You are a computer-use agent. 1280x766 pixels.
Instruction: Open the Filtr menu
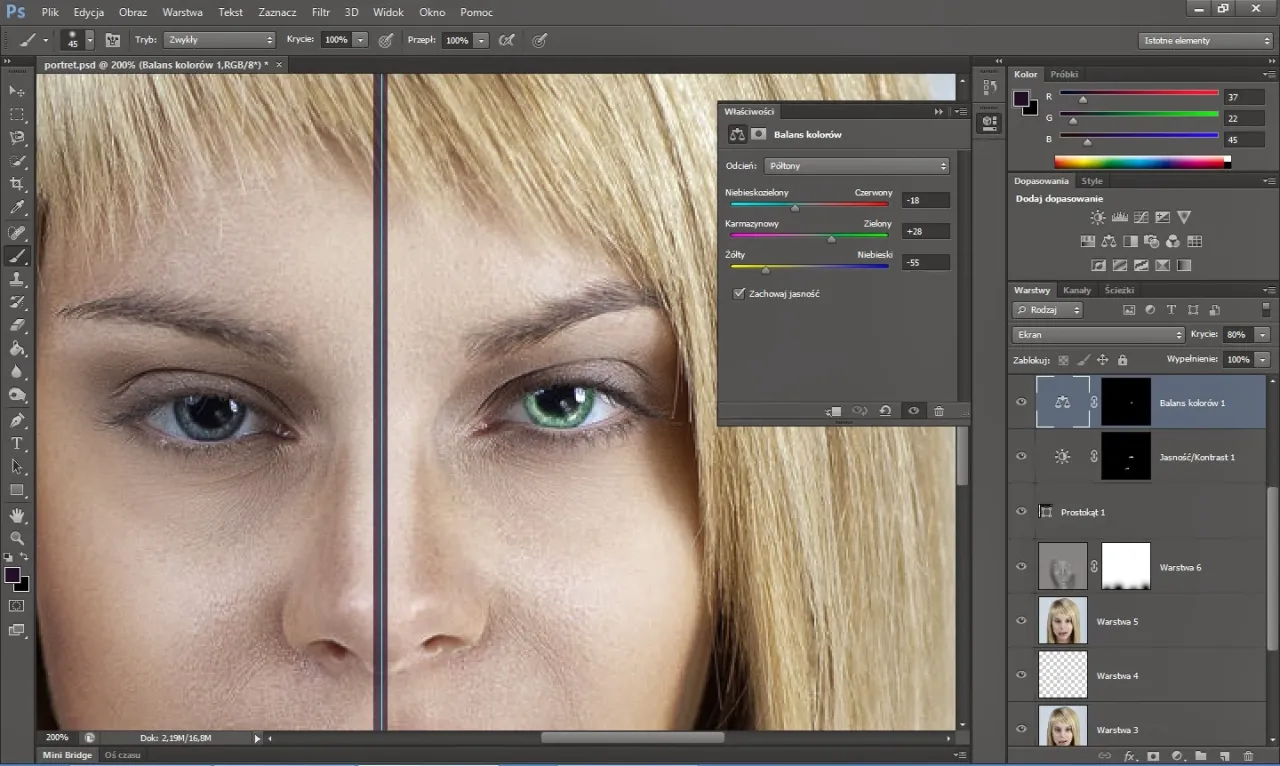coord(320,13)
